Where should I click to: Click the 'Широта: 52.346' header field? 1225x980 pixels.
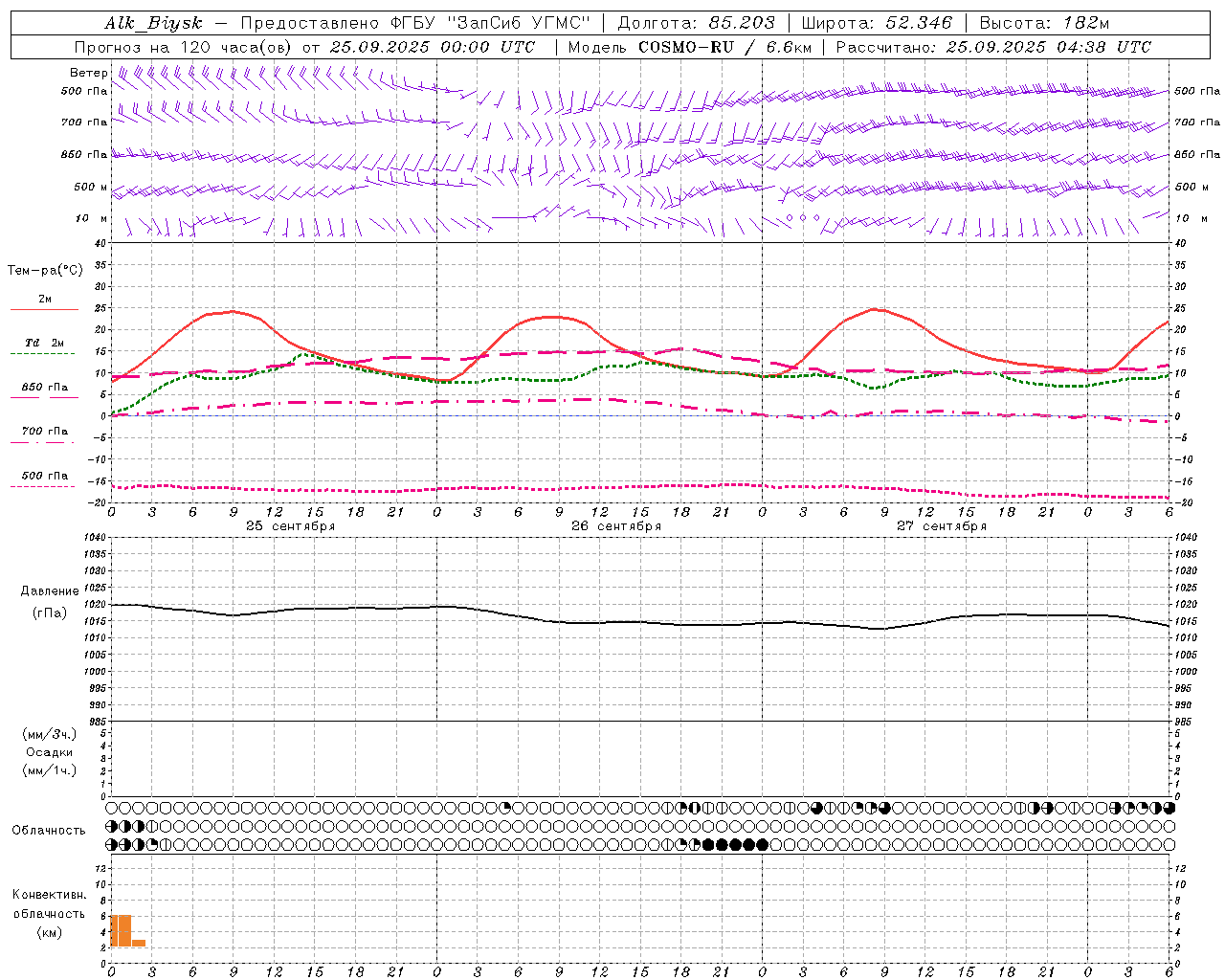(877, 23)
